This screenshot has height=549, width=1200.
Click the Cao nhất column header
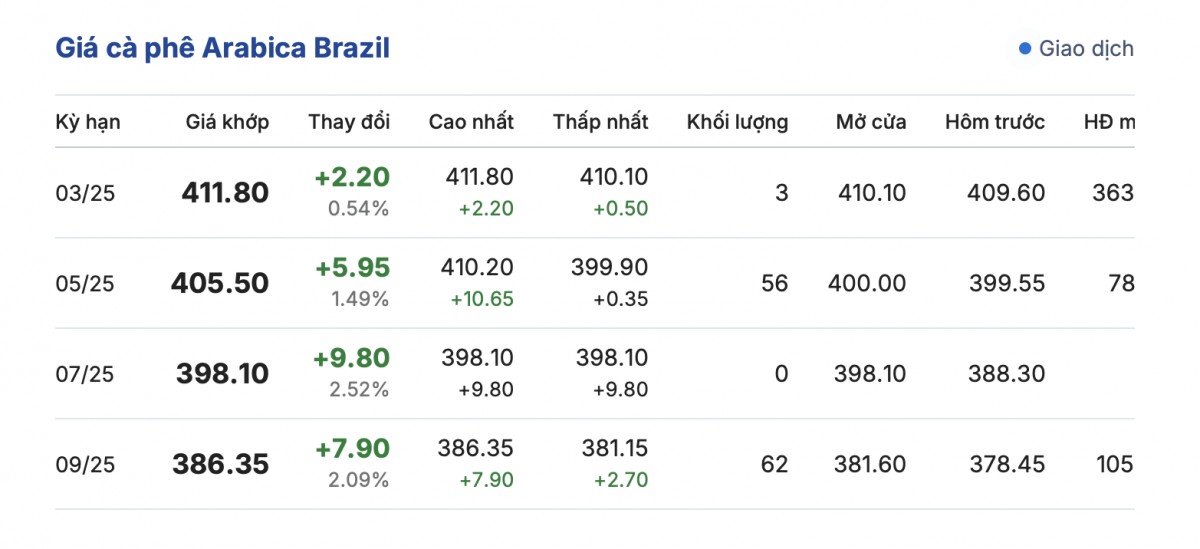point(471,122)
